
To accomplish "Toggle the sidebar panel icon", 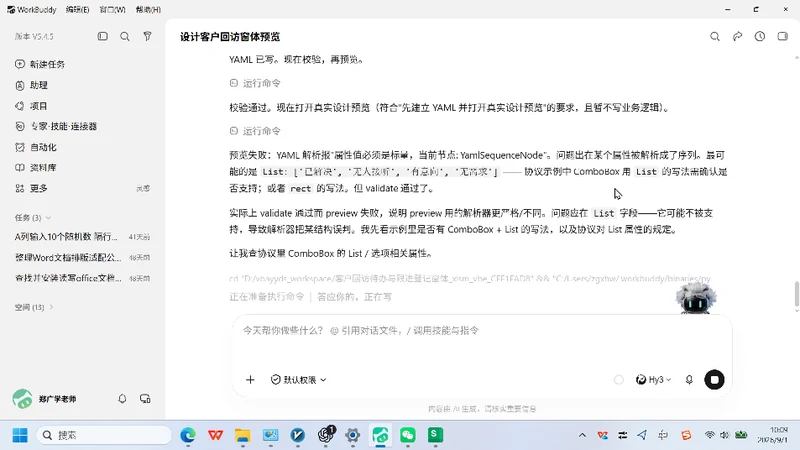I will (103, 36).
